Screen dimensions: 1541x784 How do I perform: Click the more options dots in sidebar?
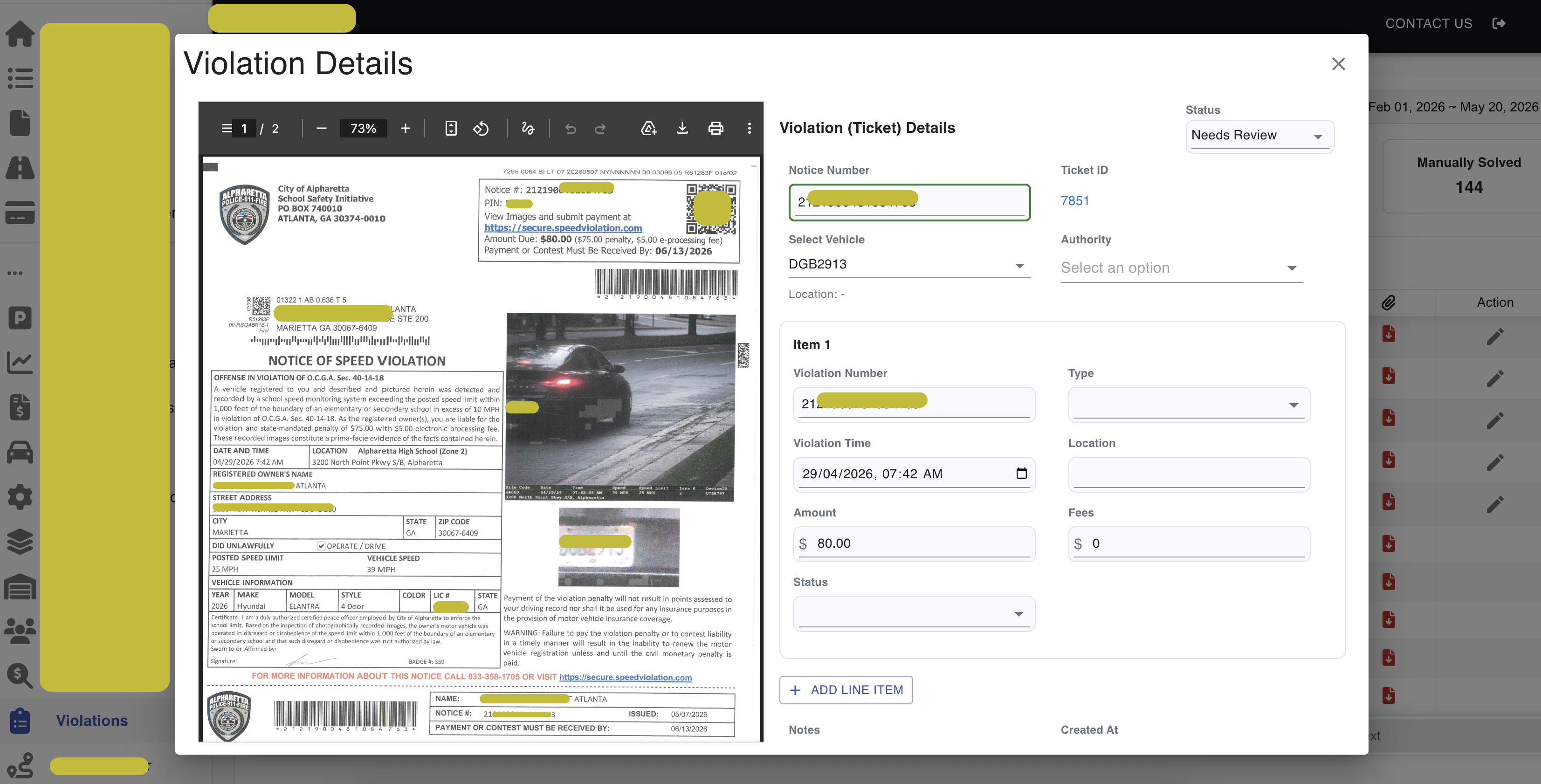[x=15, y=273]
